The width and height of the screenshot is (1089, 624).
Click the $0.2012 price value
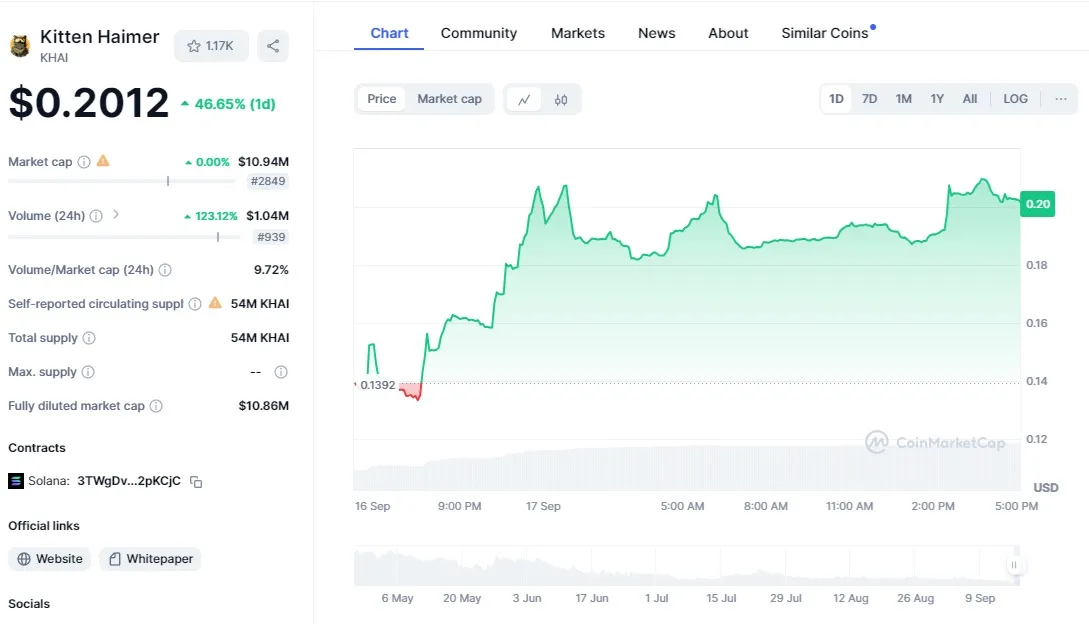coord(89,103)
